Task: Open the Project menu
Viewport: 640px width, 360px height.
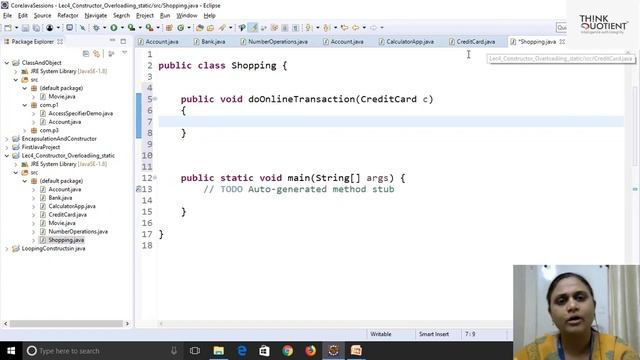Action: 145,16
